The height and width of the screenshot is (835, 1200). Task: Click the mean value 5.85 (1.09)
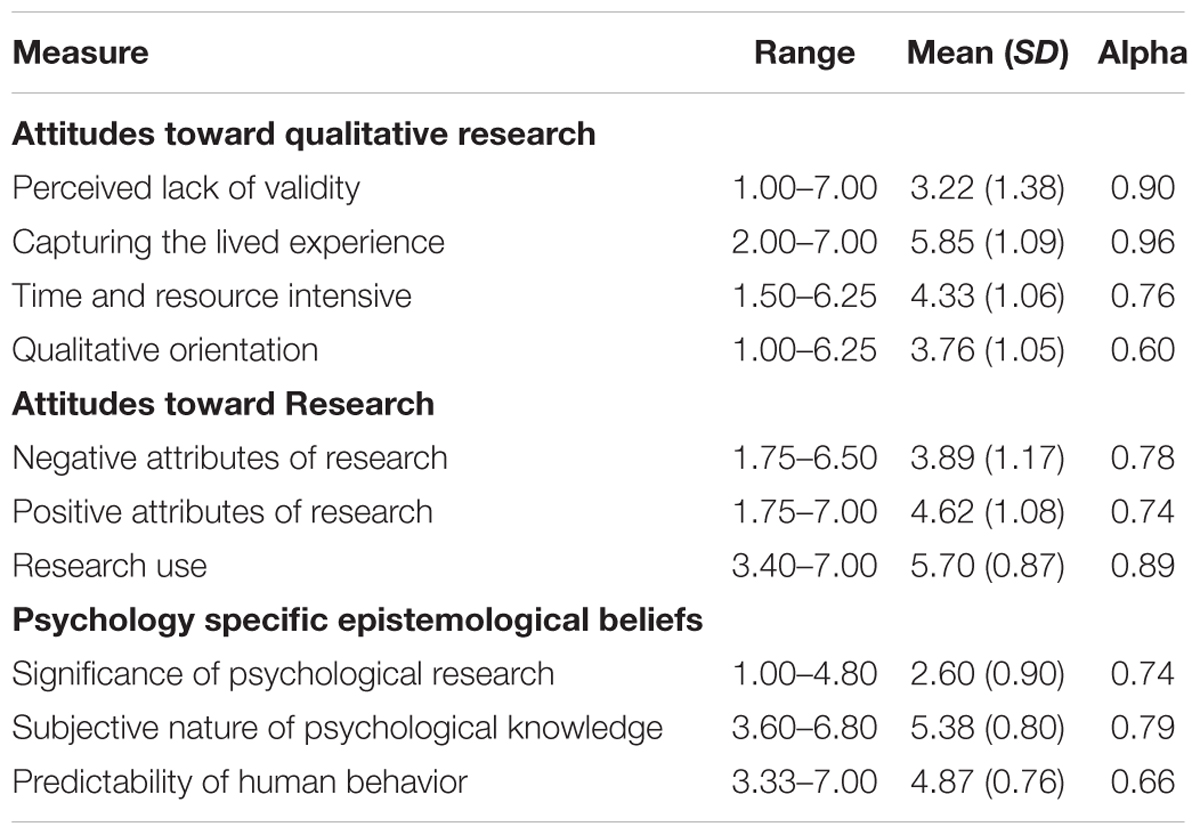point(988,241)
